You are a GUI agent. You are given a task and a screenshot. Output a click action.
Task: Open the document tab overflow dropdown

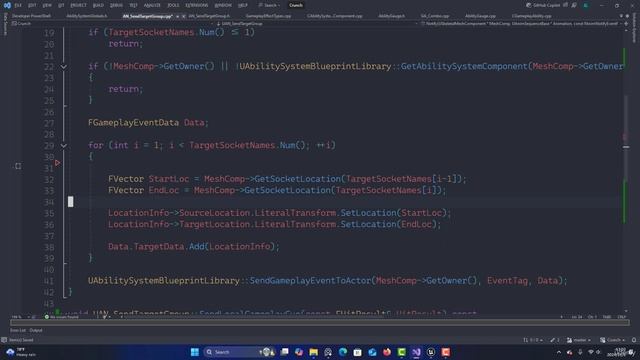pos(621,16)
